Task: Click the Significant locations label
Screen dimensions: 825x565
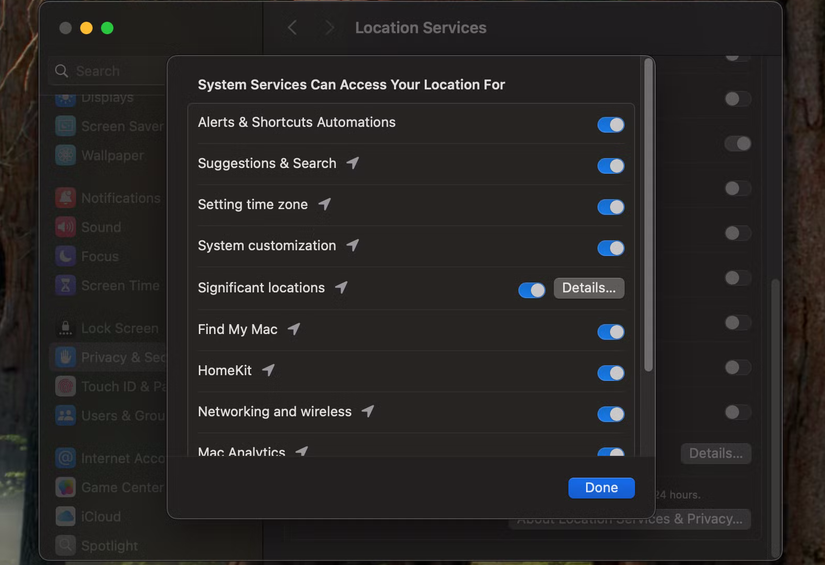Action: (261, 288)
